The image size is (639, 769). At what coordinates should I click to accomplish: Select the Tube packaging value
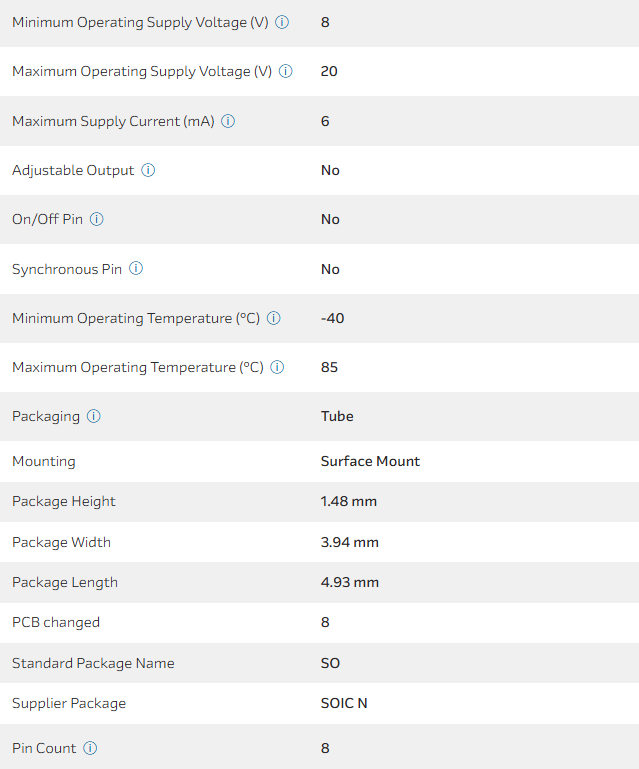pyautogui.click(x=337, y=416)
